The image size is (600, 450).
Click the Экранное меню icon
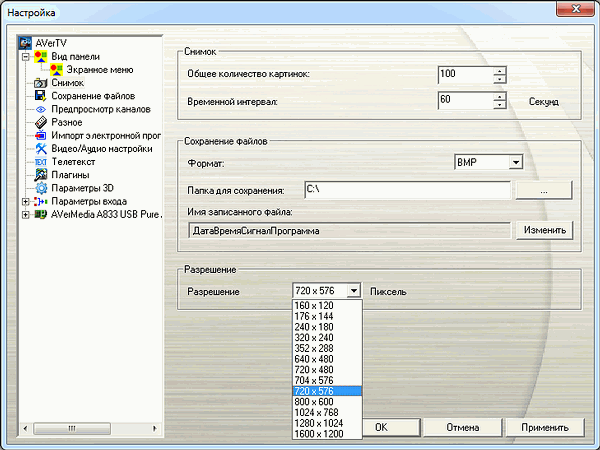pyautogui.click(x=56, y=70)
